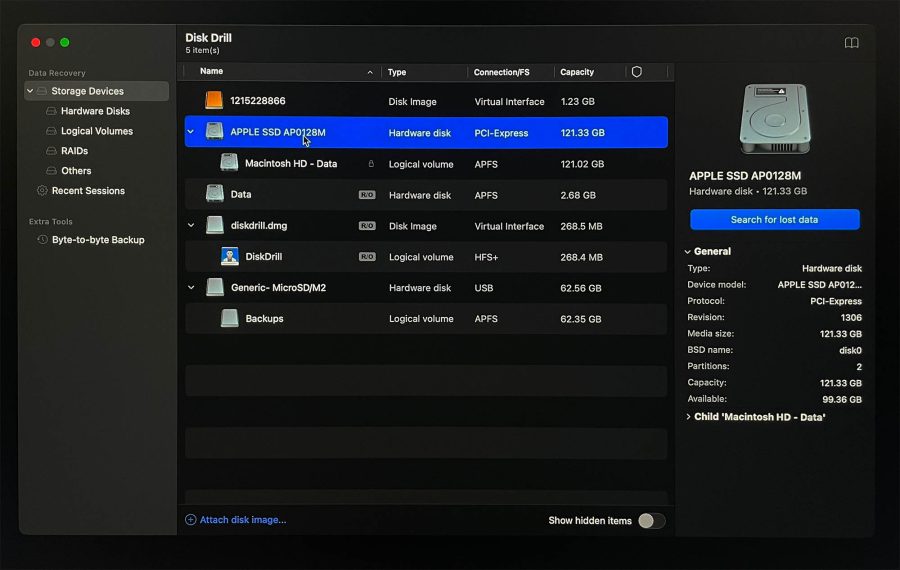The width and height of the screenshot is (900, 570).
Task: Click the HFS+ file system cell
Action: tap(486, 257)
